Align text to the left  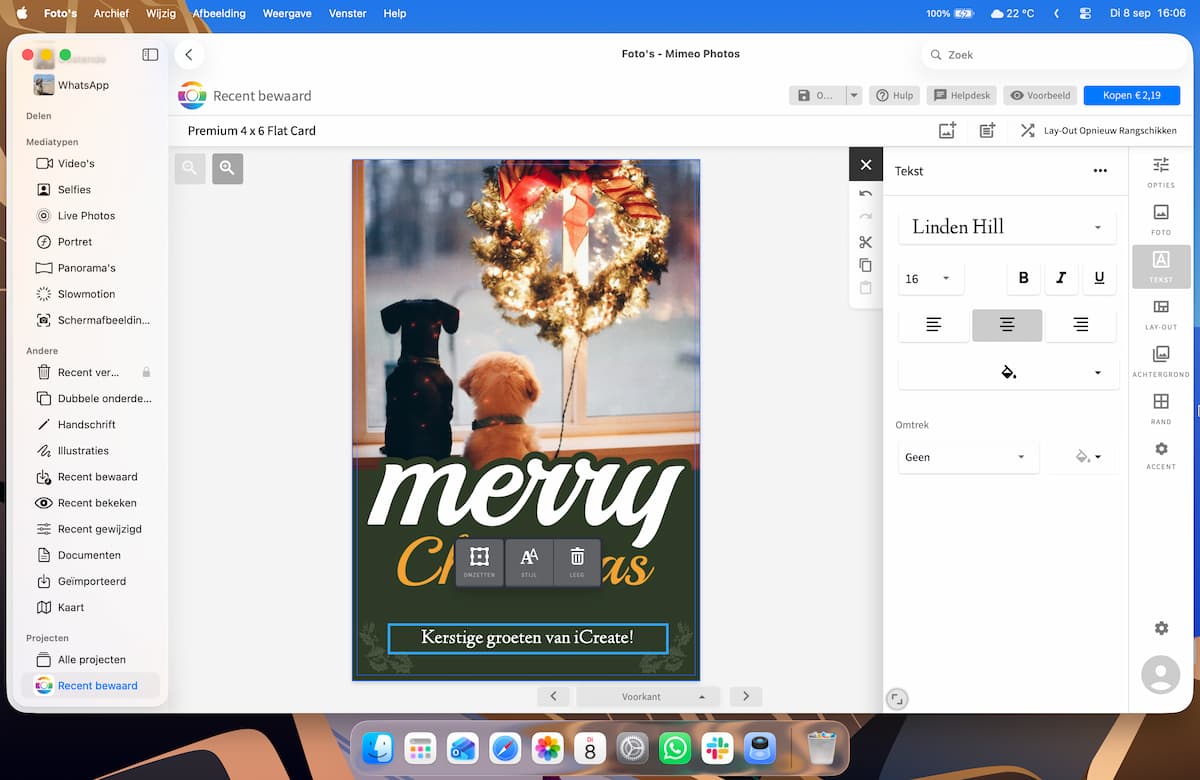pos(934,325)
